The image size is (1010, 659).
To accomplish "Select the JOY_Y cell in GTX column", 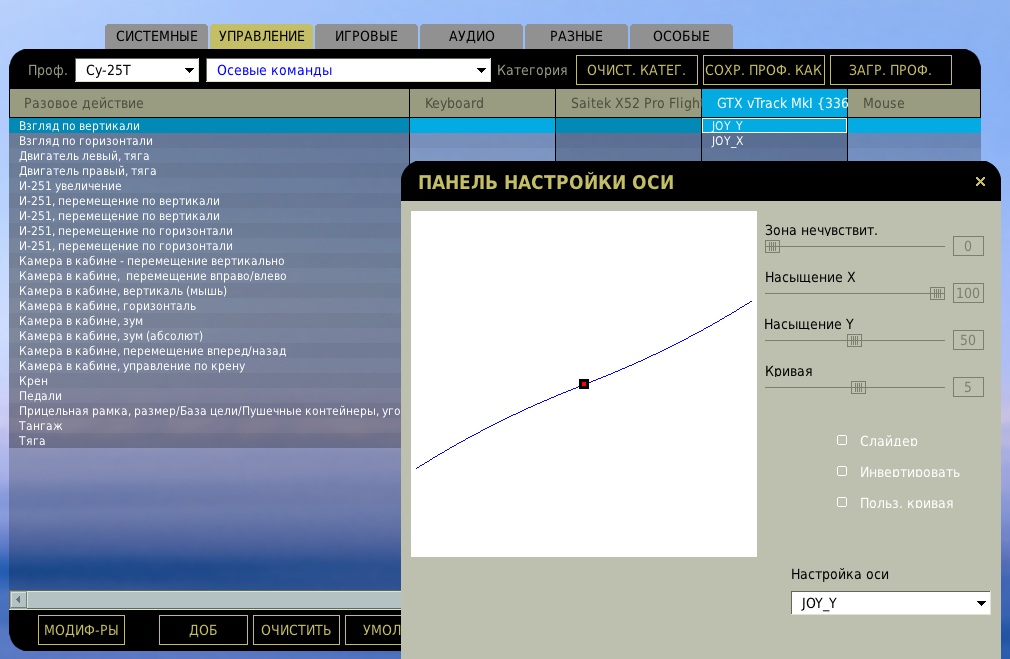I will pyautogui.click(x=774, y=126).
